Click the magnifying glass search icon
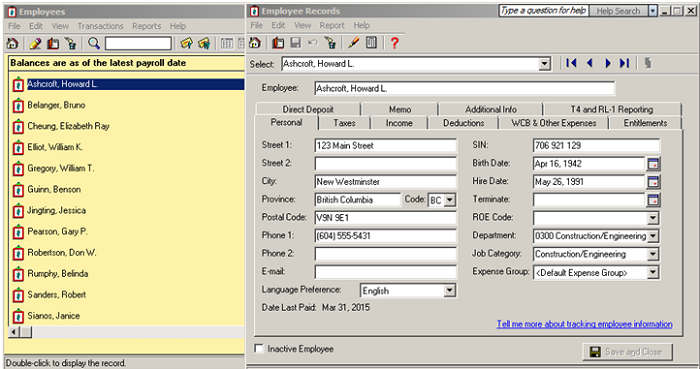This screenshot has width=700, height=369. (94, 43)
